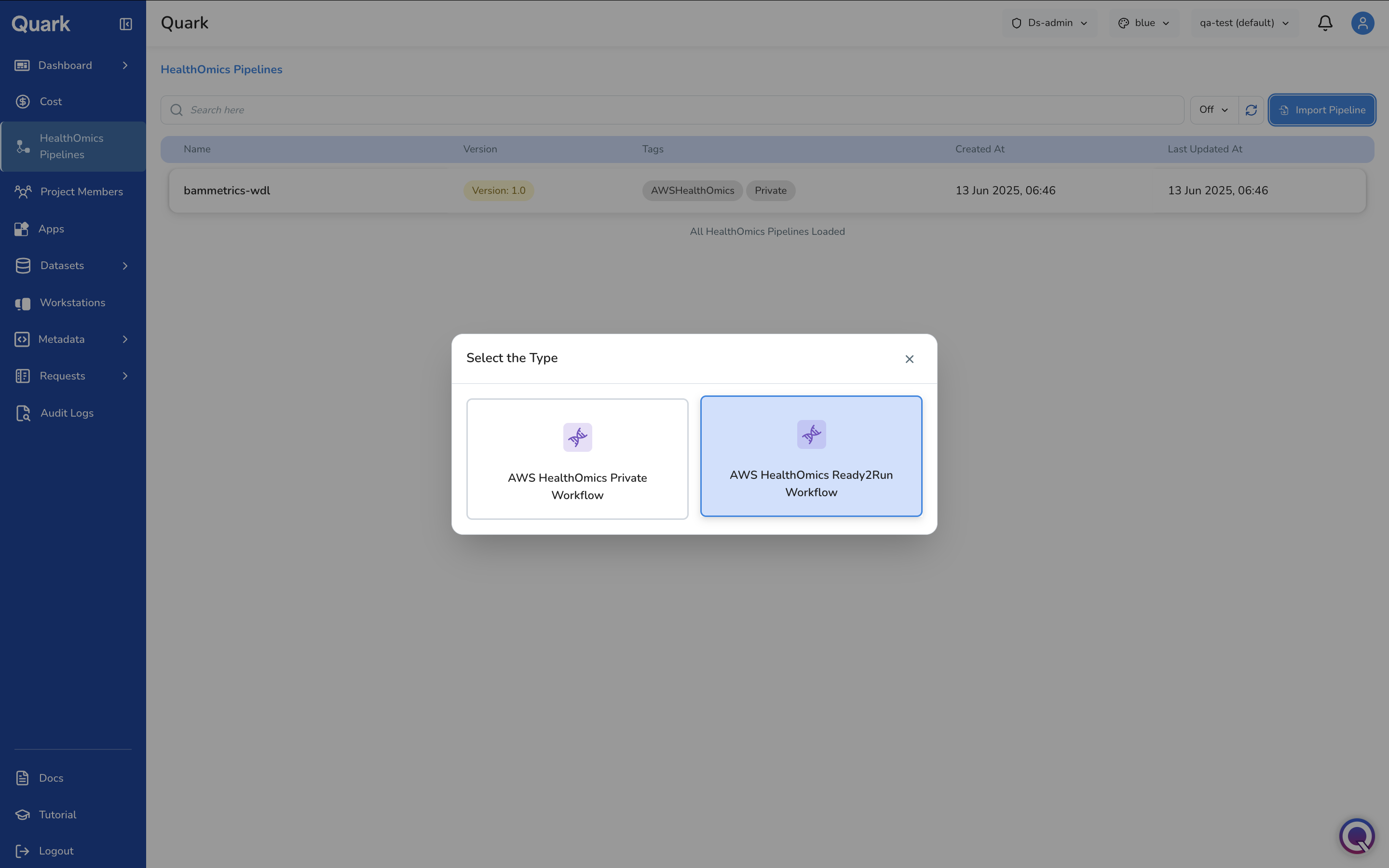Image resolution: width=1389 pixels, height=868 pixels.
Task: Click the search magnifier icon
Action: [x=176, y=109]
